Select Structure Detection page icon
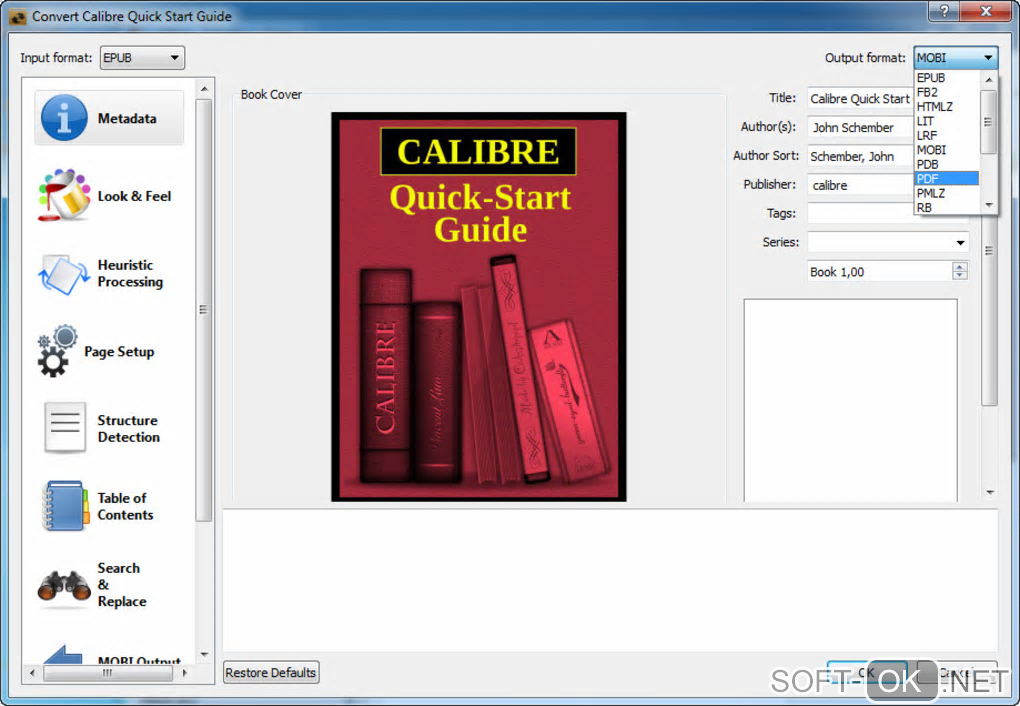1020x706 pixels. (64, 428)
